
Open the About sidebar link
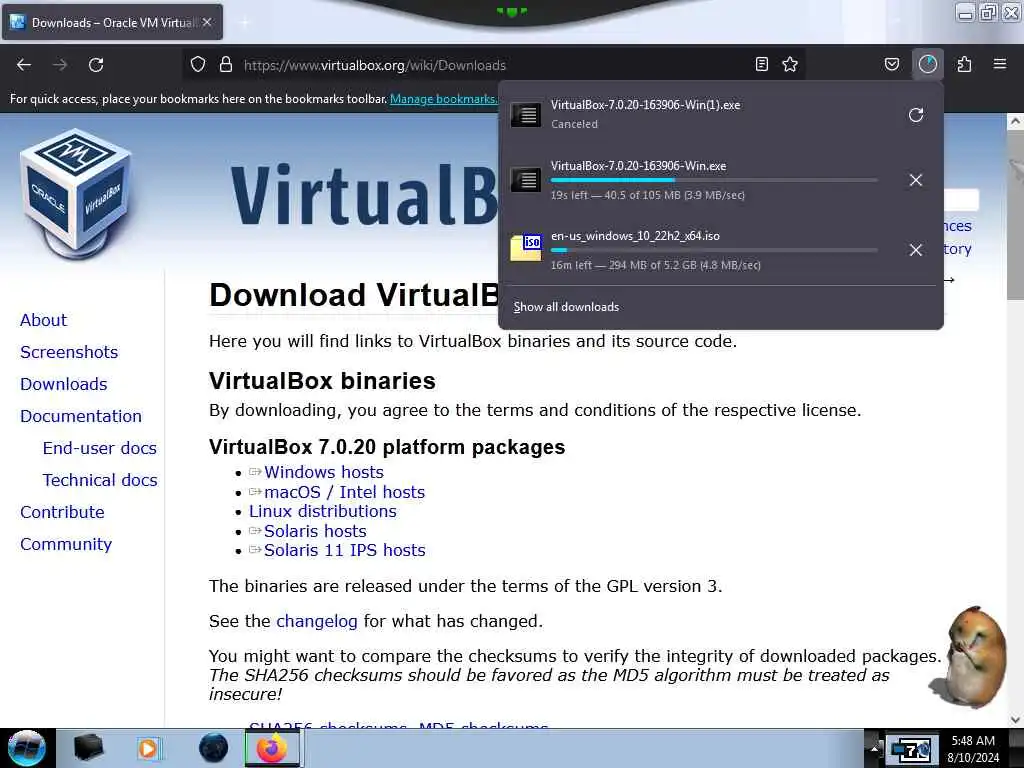point(43,320)
